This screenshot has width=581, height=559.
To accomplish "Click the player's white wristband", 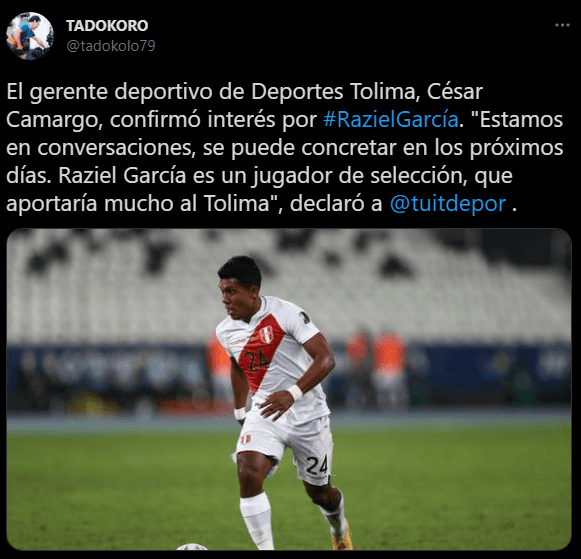I will [x=295, y=392].
